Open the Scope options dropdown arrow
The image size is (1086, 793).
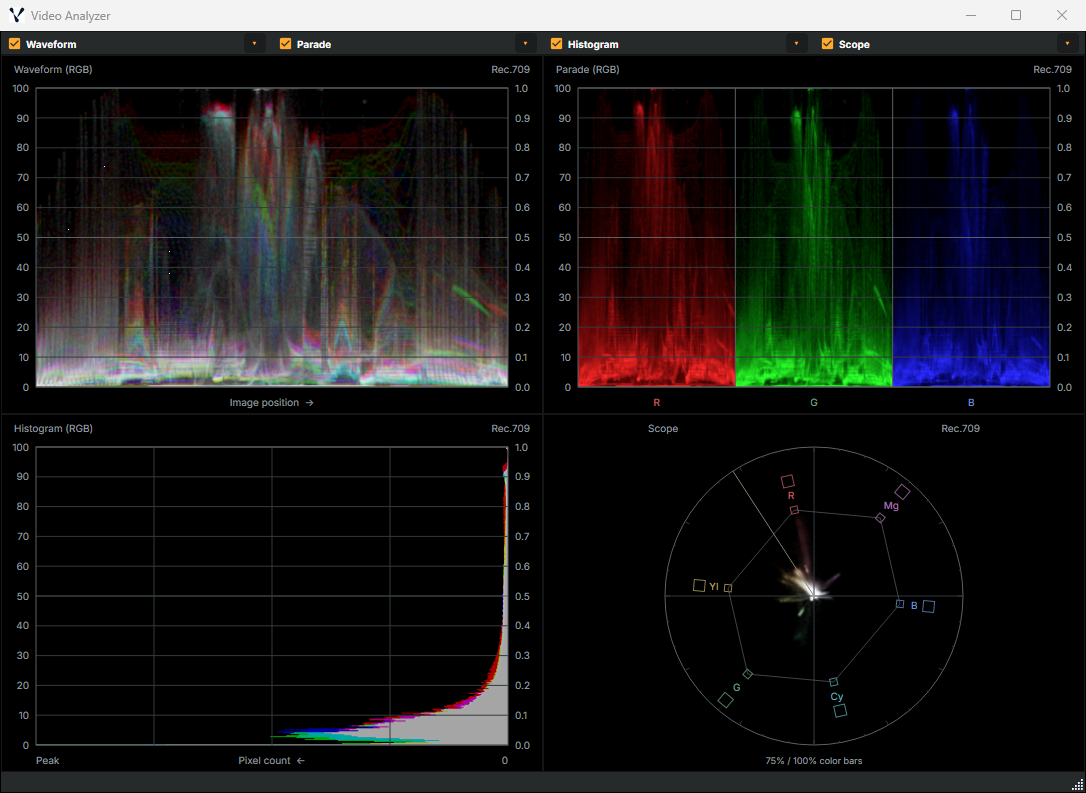point(1067,44)
